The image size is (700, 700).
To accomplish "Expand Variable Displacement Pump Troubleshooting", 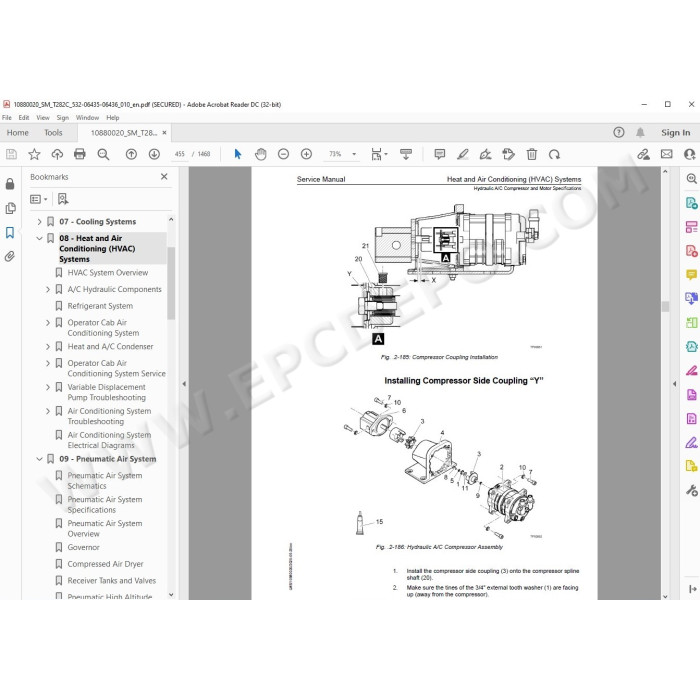I will click(48, 387).
